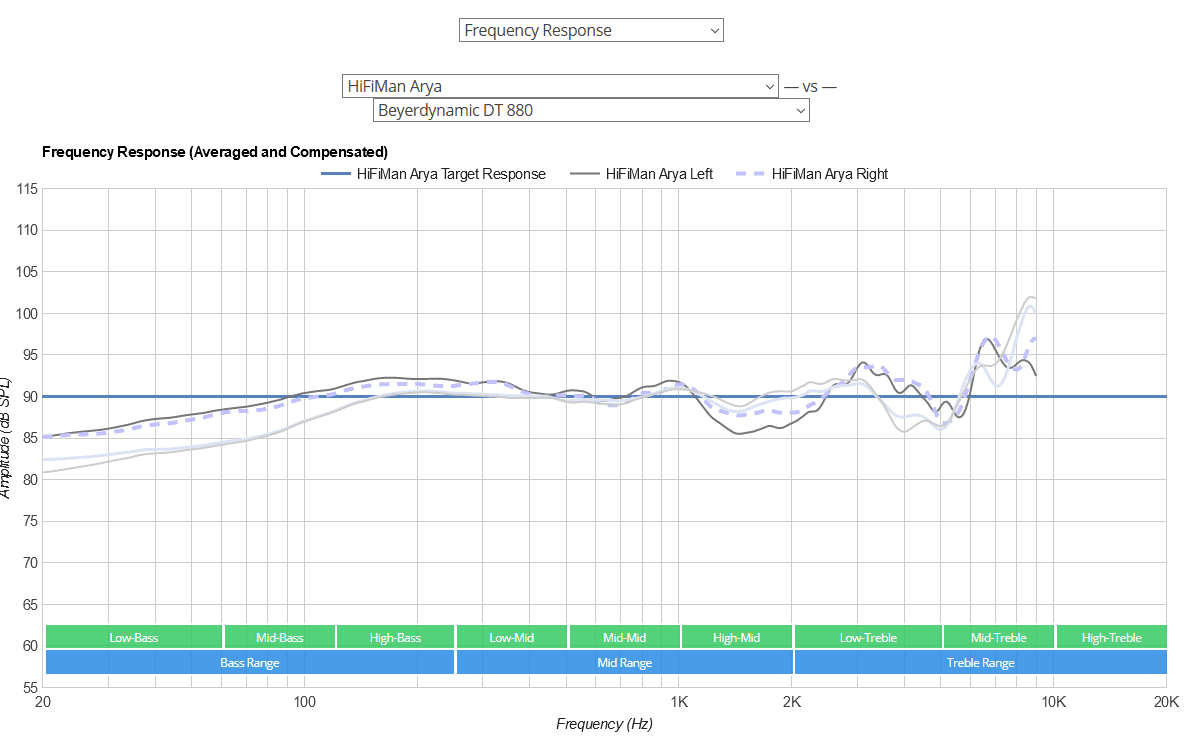Open the Beyerdynamic DT 880 comparison selector
The image size is (1188, 751).
click(x=591, y=110)
